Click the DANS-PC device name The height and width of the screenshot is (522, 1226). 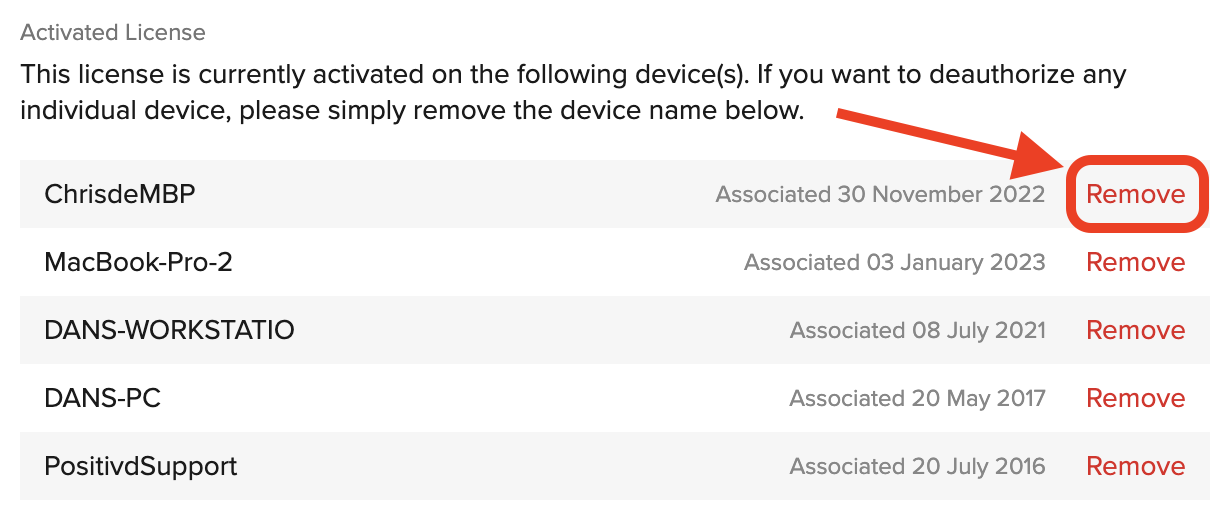pyautogui.click(x=103, y=398)
